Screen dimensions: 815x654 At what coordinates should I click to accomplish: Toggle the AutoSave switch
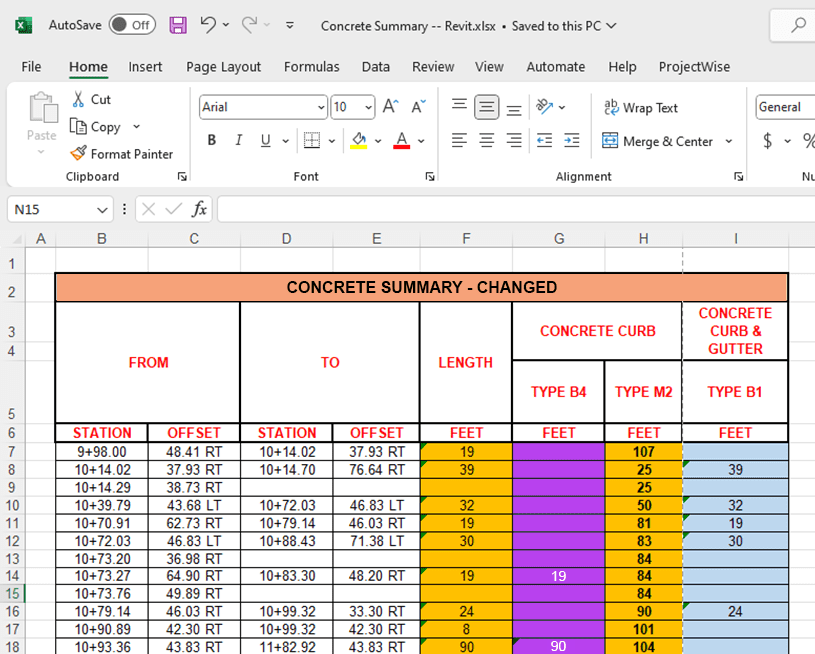tap(132, 25)
